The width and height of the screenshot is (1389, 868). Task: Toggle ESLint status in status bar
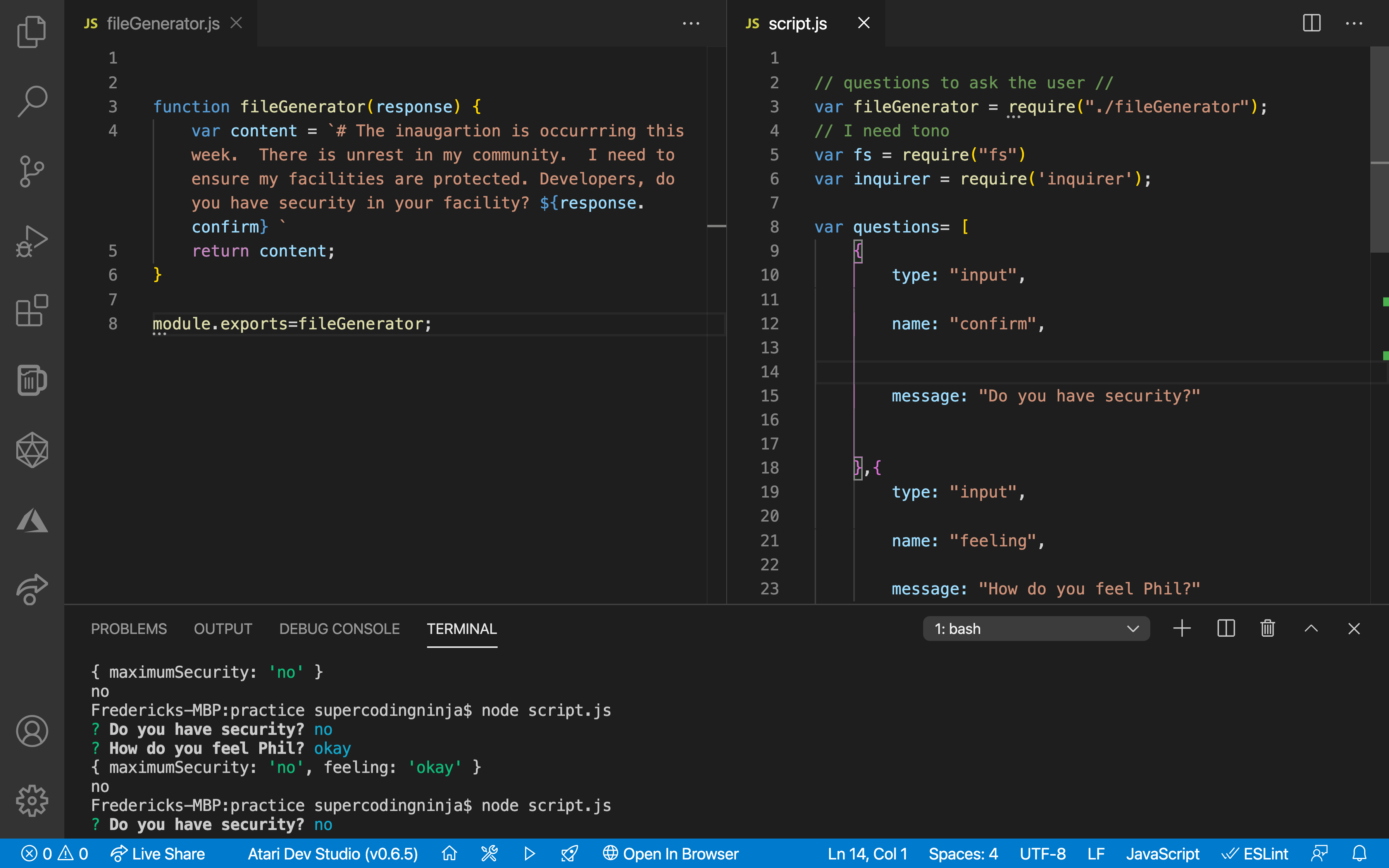1255,854
